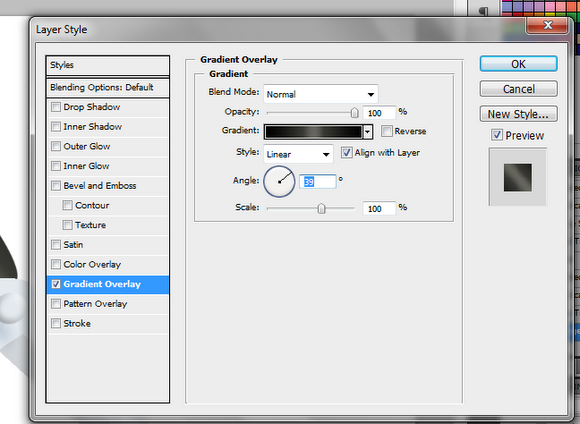
Task: Click the angle dial control
Action: [x=279, y=181]
